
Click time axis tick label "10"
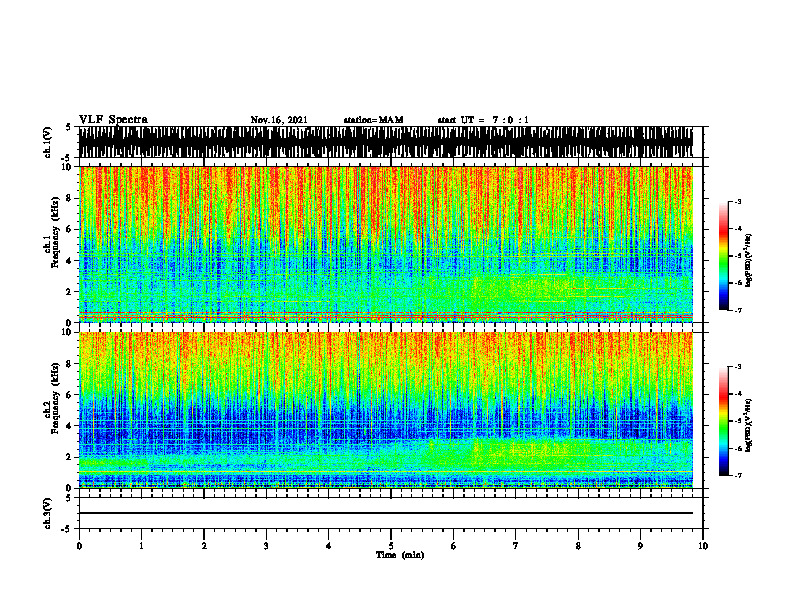[x=703, y=546]
